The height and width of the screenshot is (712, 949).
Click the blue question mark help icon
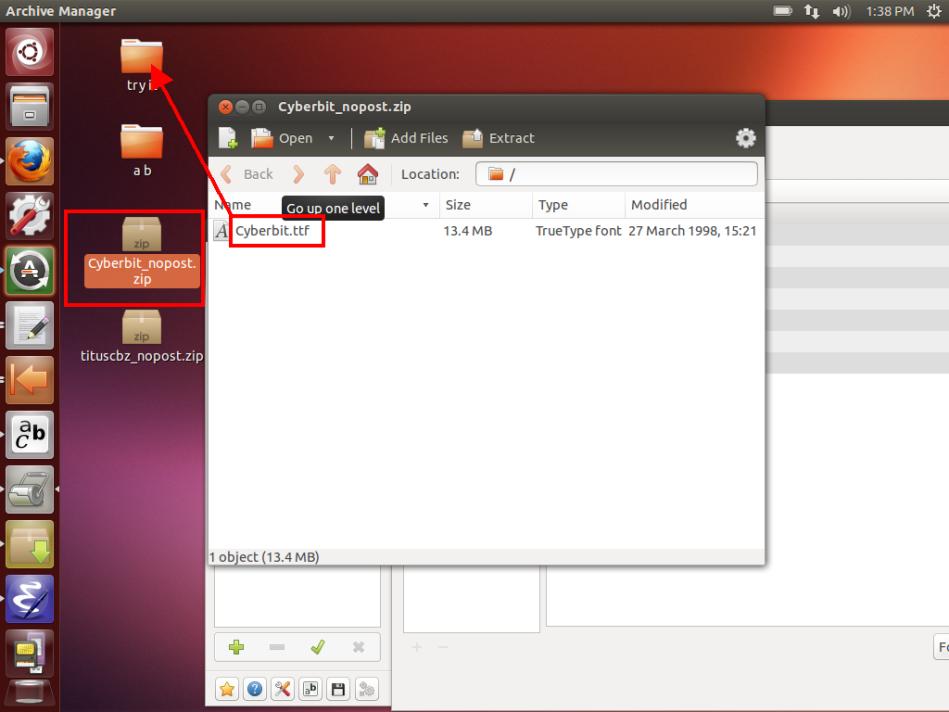255,689
